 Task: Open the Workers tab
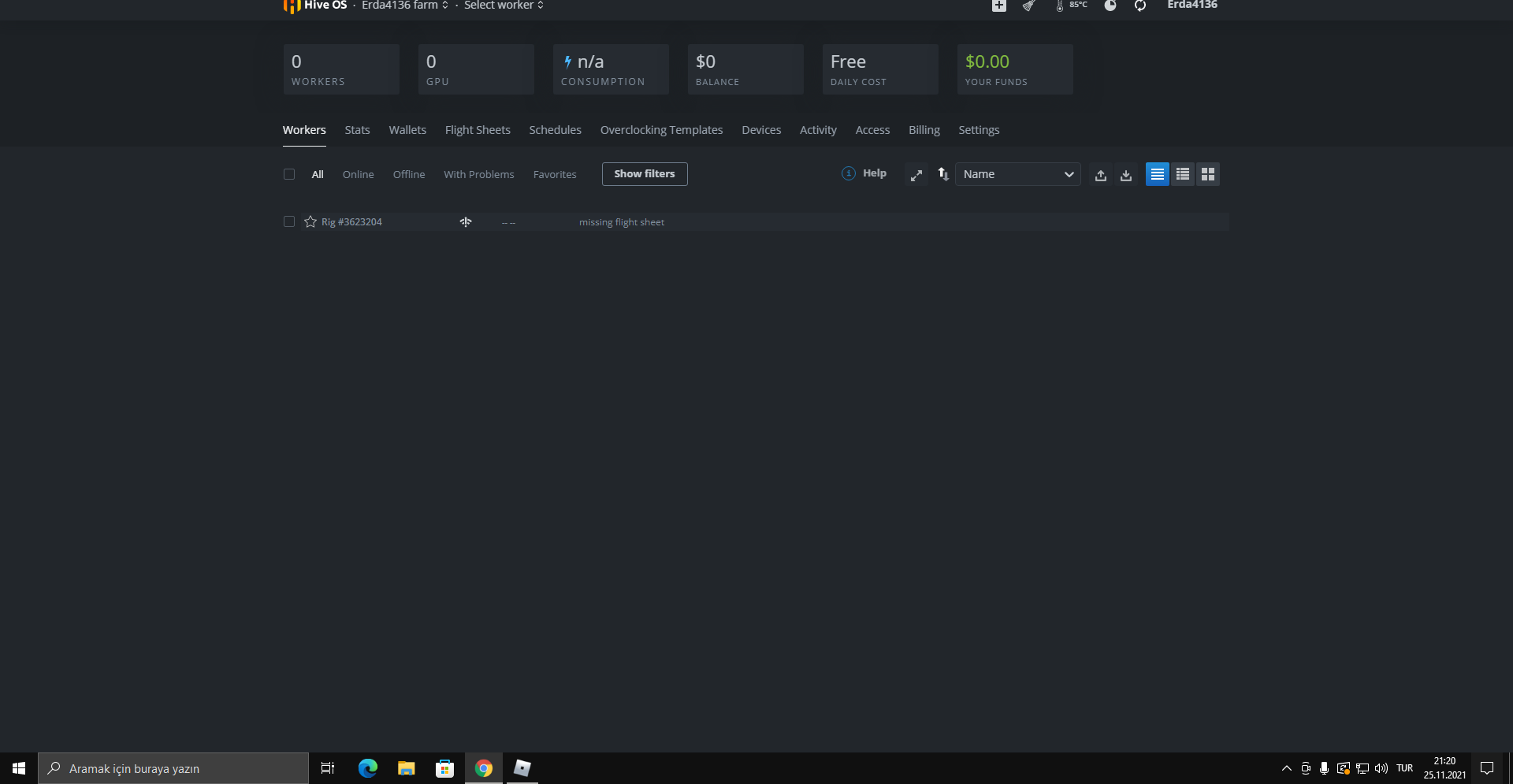click(304, 130)
